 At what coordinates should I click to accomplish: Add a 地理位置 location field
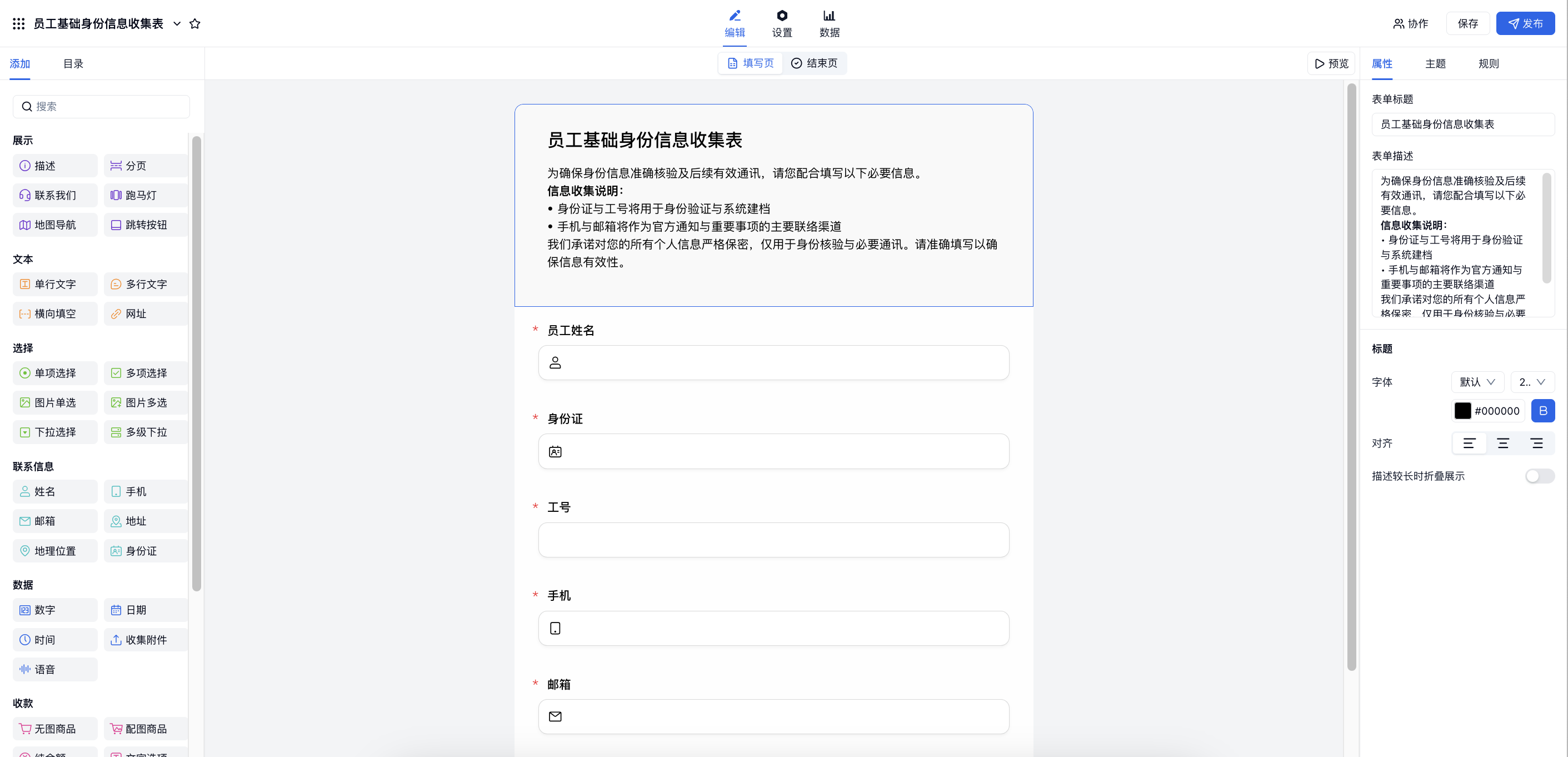55,551
